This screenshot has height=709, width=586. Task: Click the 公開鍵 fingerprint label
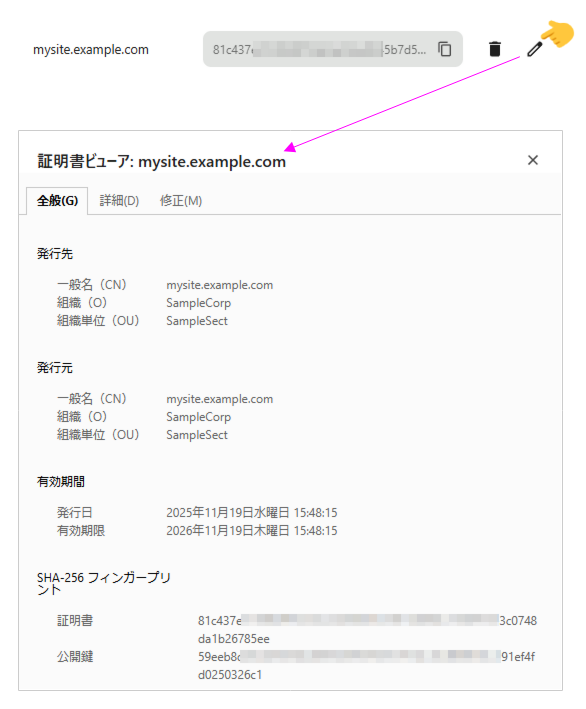click(75, 657)
